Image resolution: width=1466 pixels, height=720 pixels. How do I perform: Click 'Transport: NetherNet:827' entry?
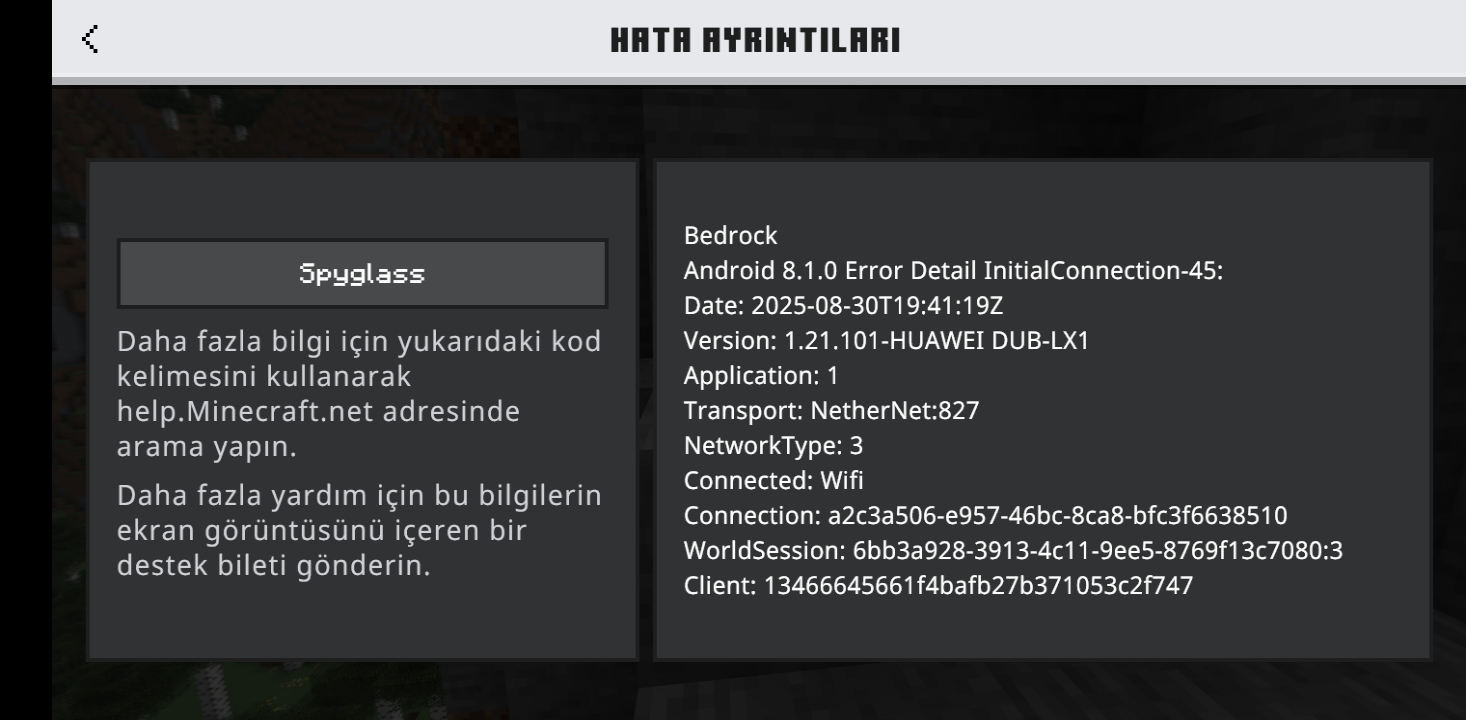click(x=831, y=411)
